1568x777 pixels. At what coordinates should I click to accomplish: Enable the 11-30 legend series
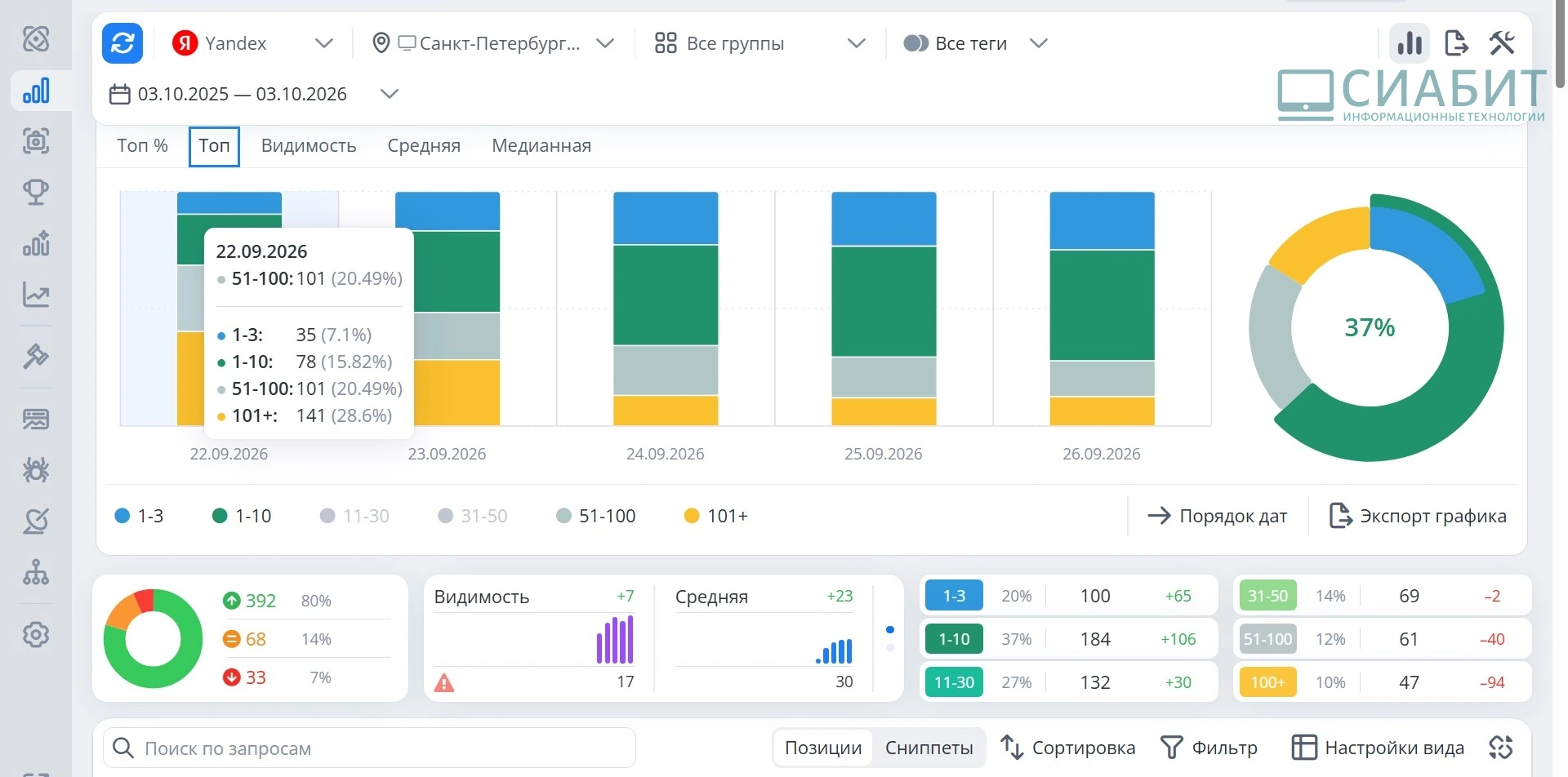pos(354,516)
